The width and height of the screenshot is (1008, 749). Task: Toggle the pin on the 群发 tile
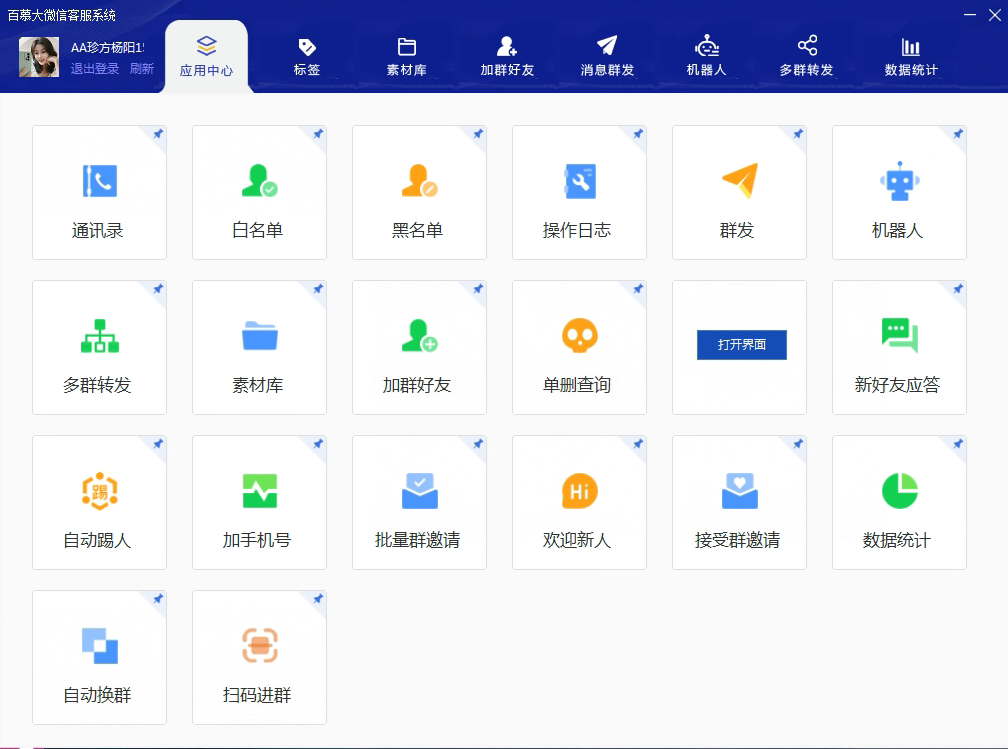tap(797, 134)
